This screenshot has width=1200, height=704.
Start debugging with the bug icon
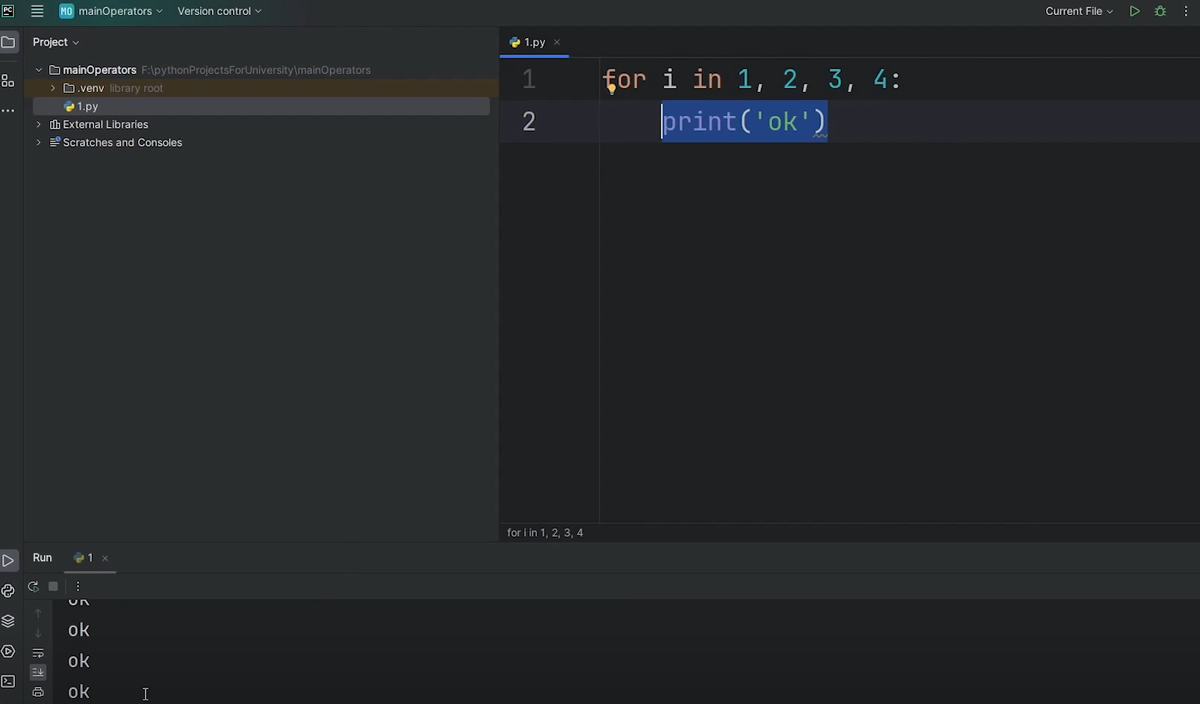coord(1160,11)
